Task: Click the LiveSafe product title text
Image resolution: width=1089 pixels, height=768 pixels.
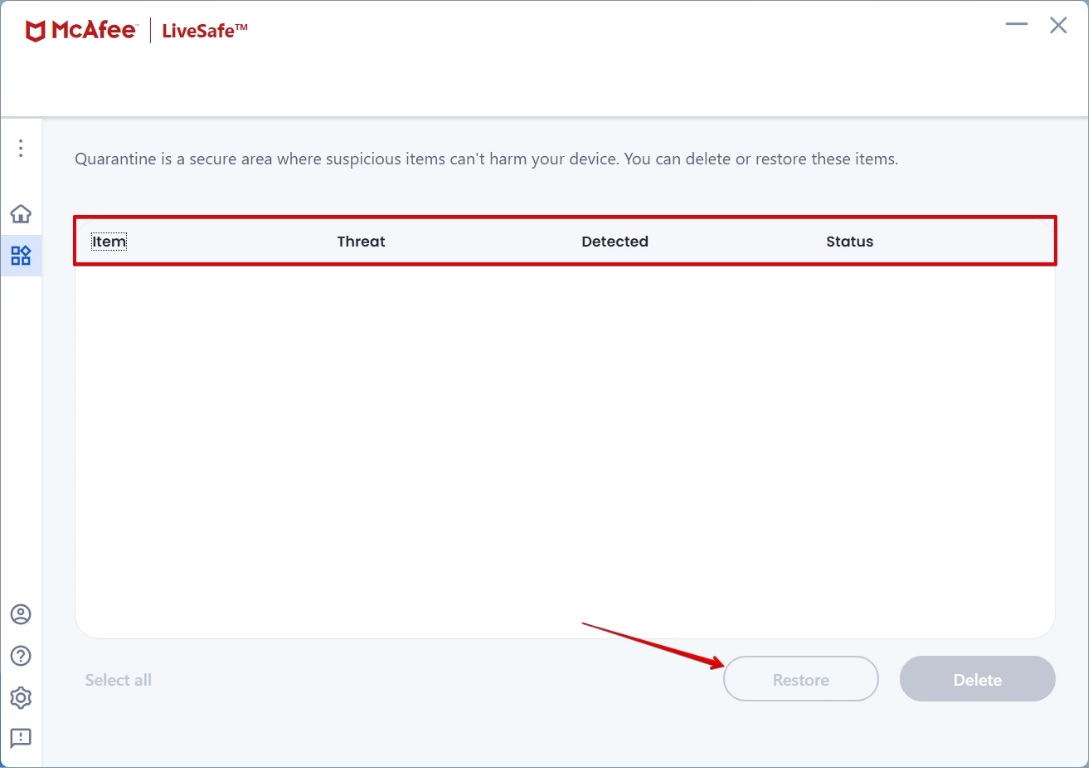Action: point(205,31)
